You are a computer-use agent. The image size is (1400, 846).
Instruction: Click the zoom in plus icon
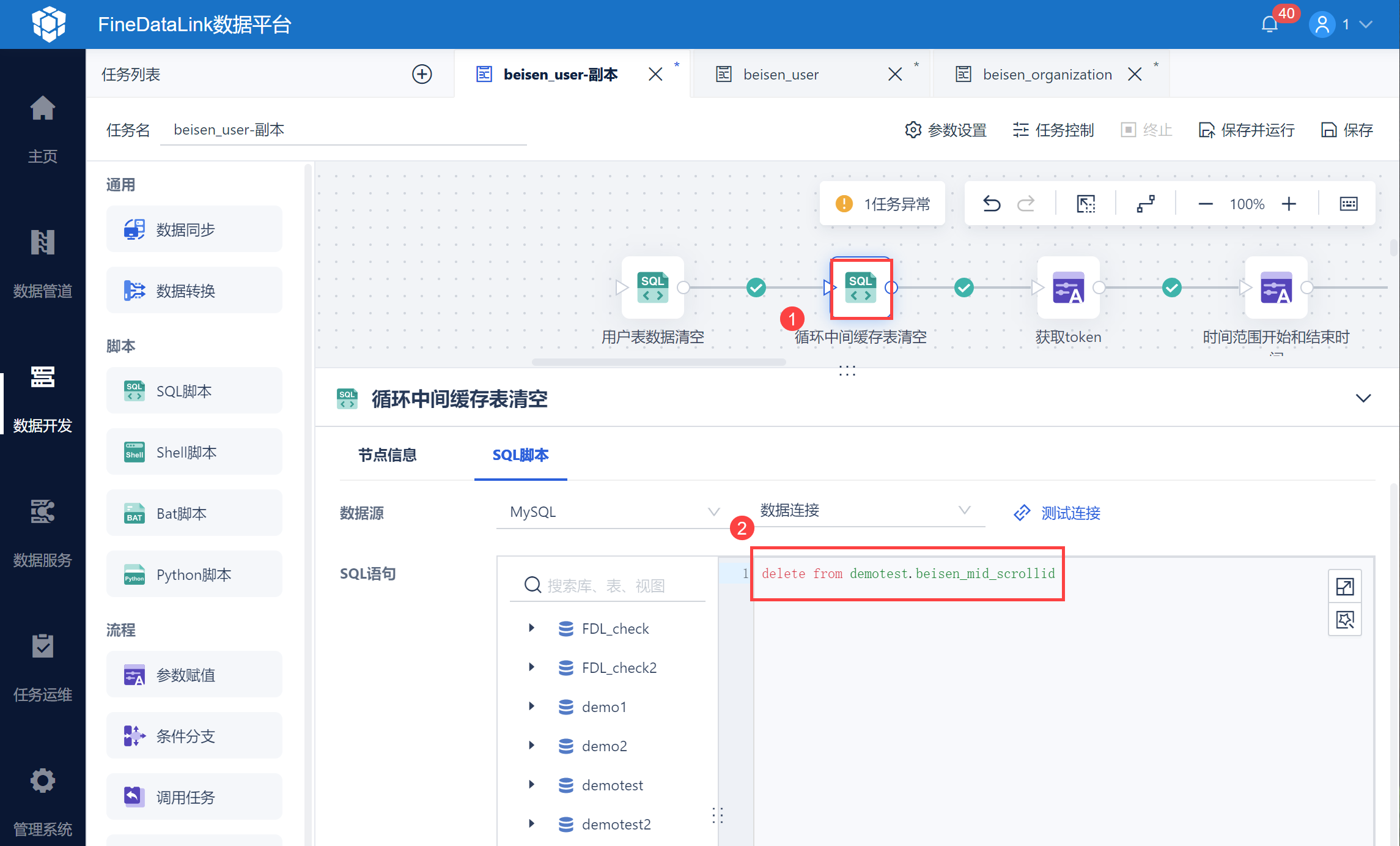(1289, 204)
